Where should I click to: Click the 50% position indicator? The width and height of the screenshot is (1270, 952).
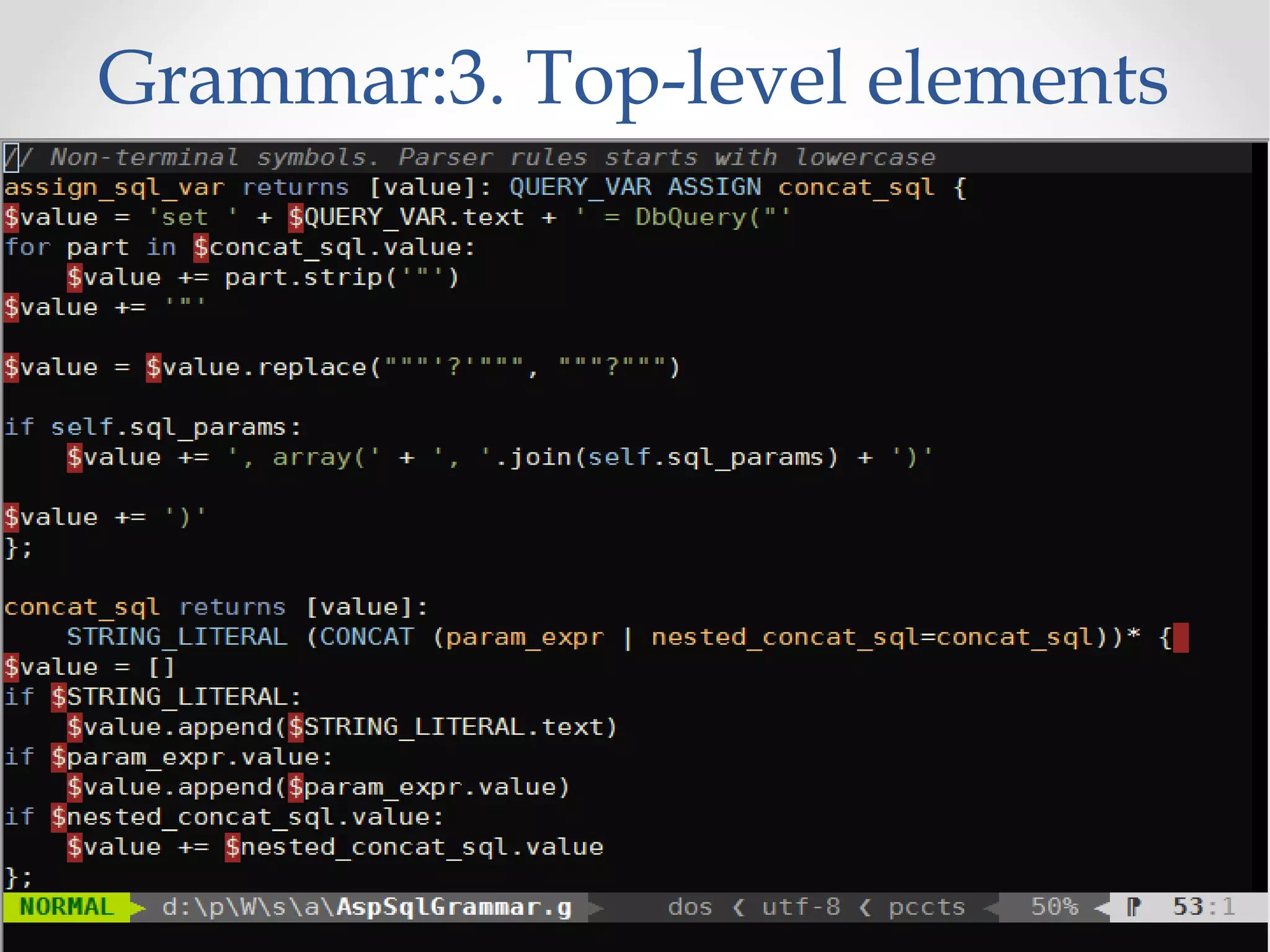point(1054,907)
